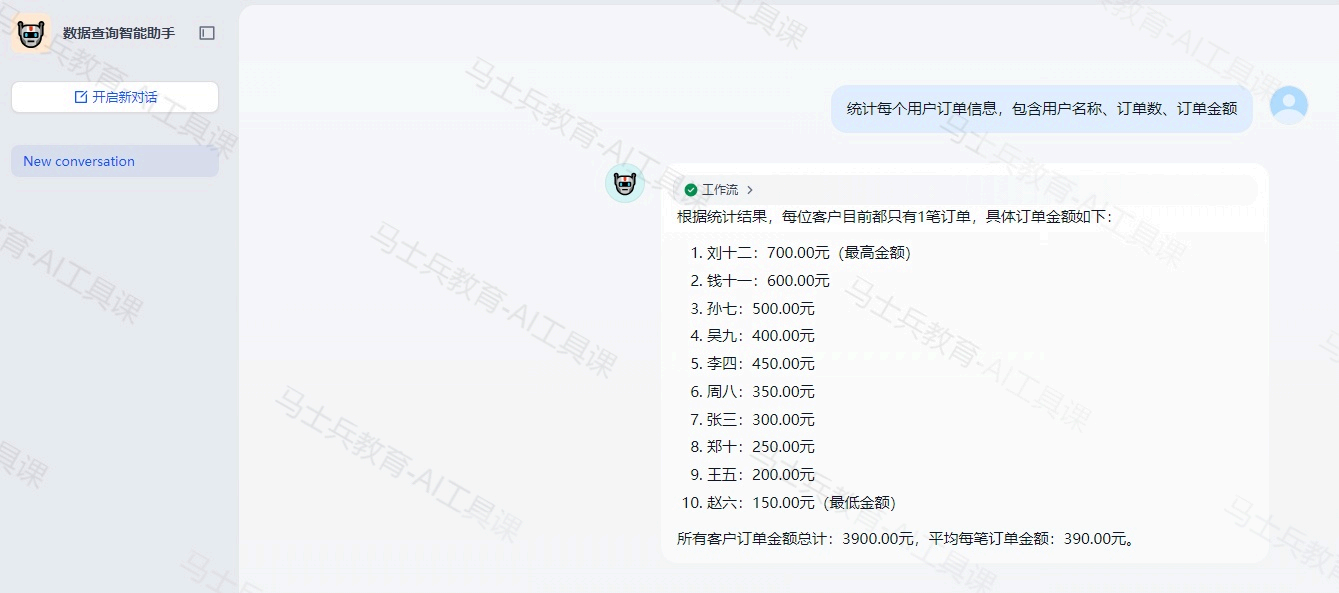Click the intro line 根据统计结果
The height and width of the screenshot is (593, 1339).
(x=894, y=216)
